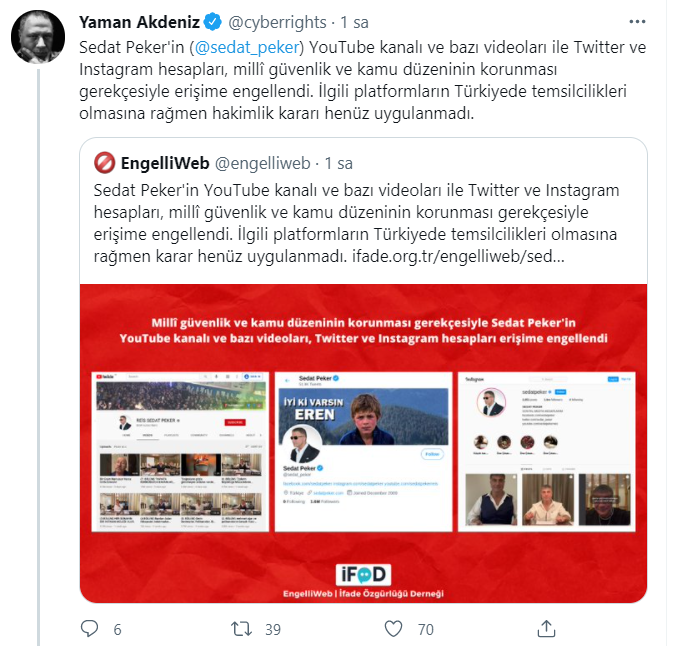Viewport: 678px width, 646px height.
Task: Click the 39 retweet count
Action: [x=273, y=630]
